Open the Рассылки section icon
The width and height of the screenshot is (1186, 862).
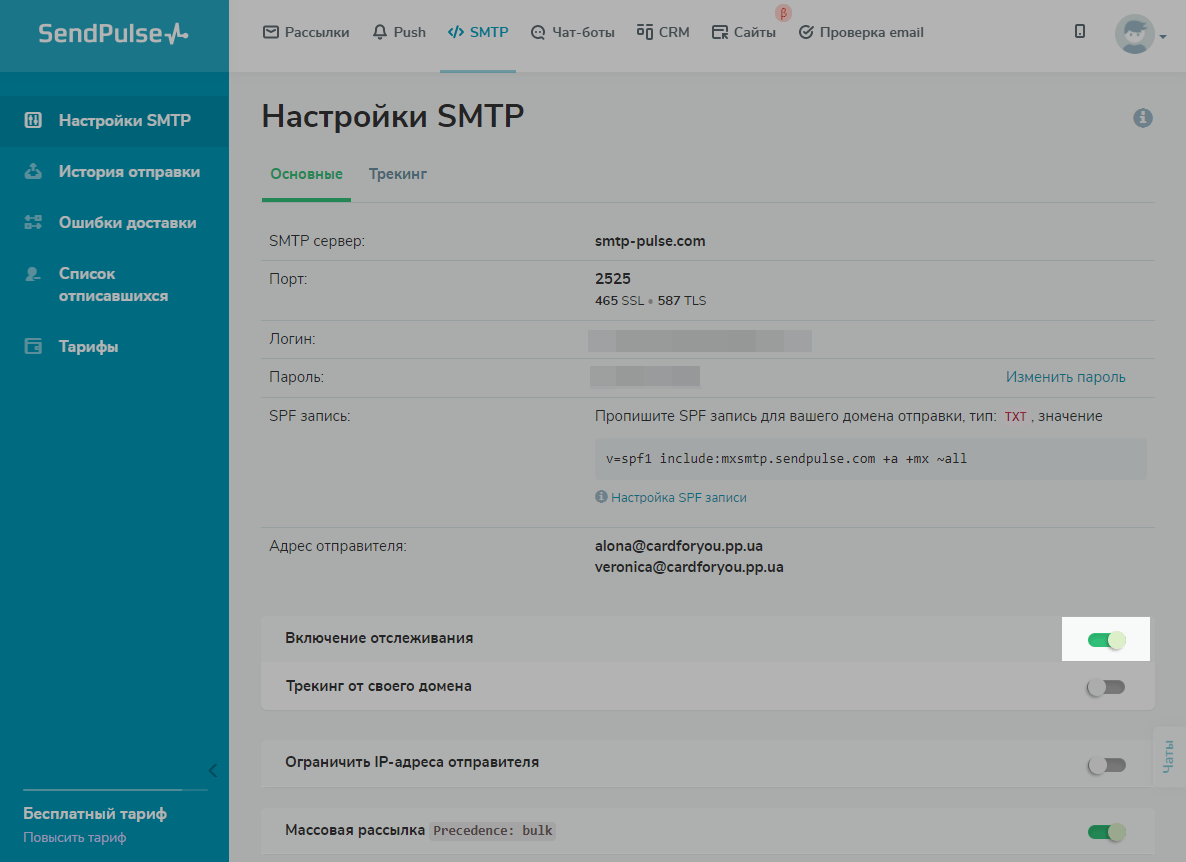point(270,31)
